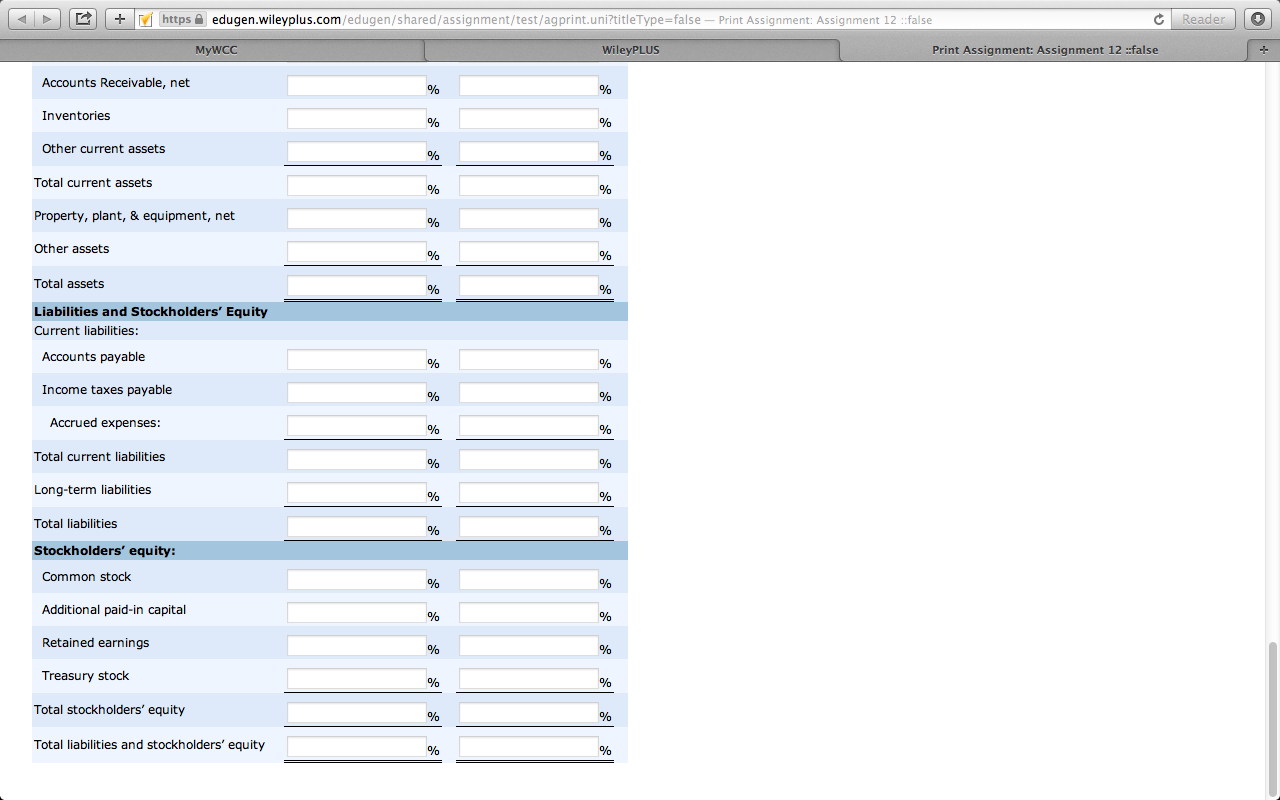
Task: Select the right Treasury stock percent box
Action: click(529, 679)
